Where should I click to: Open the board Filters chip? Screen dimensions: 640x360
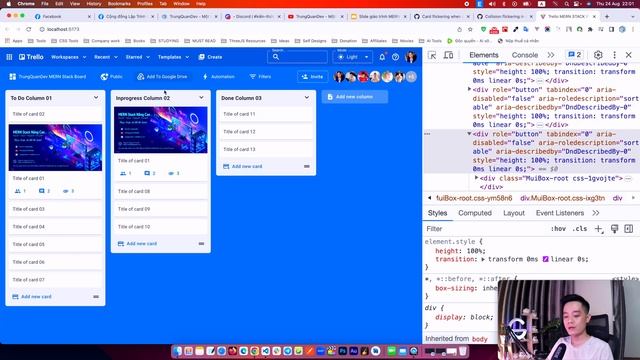260,77
